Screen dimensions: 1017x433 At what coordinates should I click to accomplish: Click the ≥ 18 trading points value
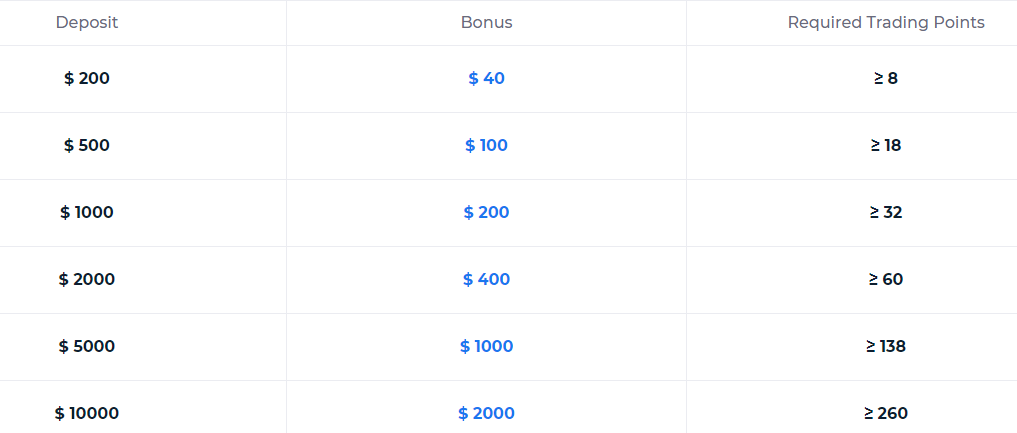[x=886, y=145]
